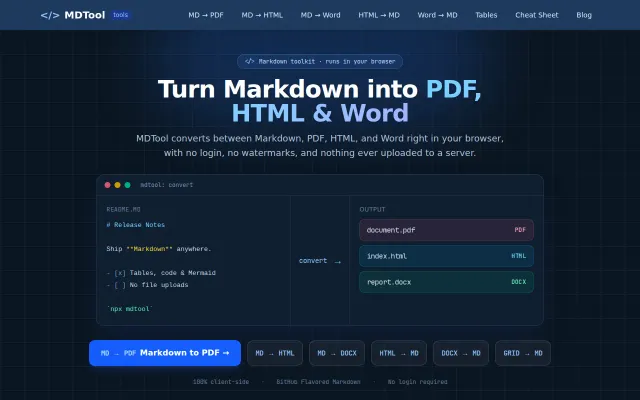Select the index.html output row
640x400 pixels.
pyautogui.click(x=446, y=256)
